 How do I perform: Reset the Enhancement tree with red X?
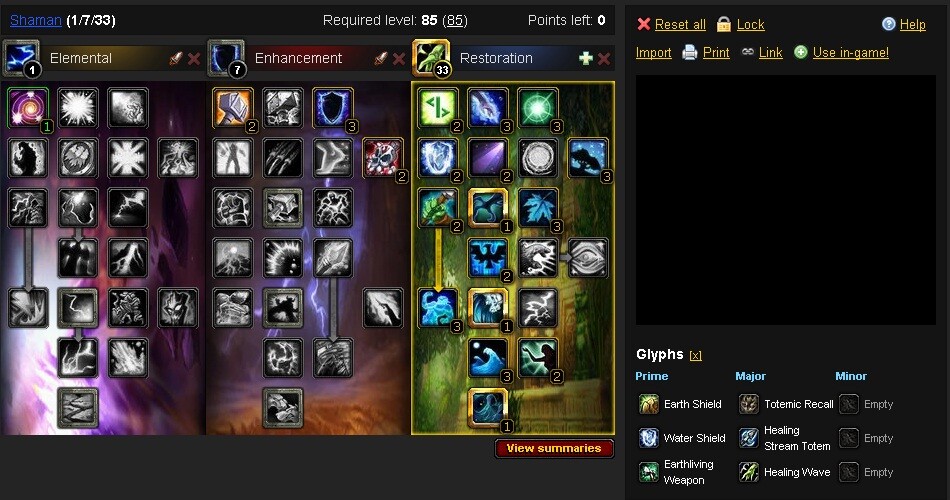pyautogui.click(x=399, y=59)
